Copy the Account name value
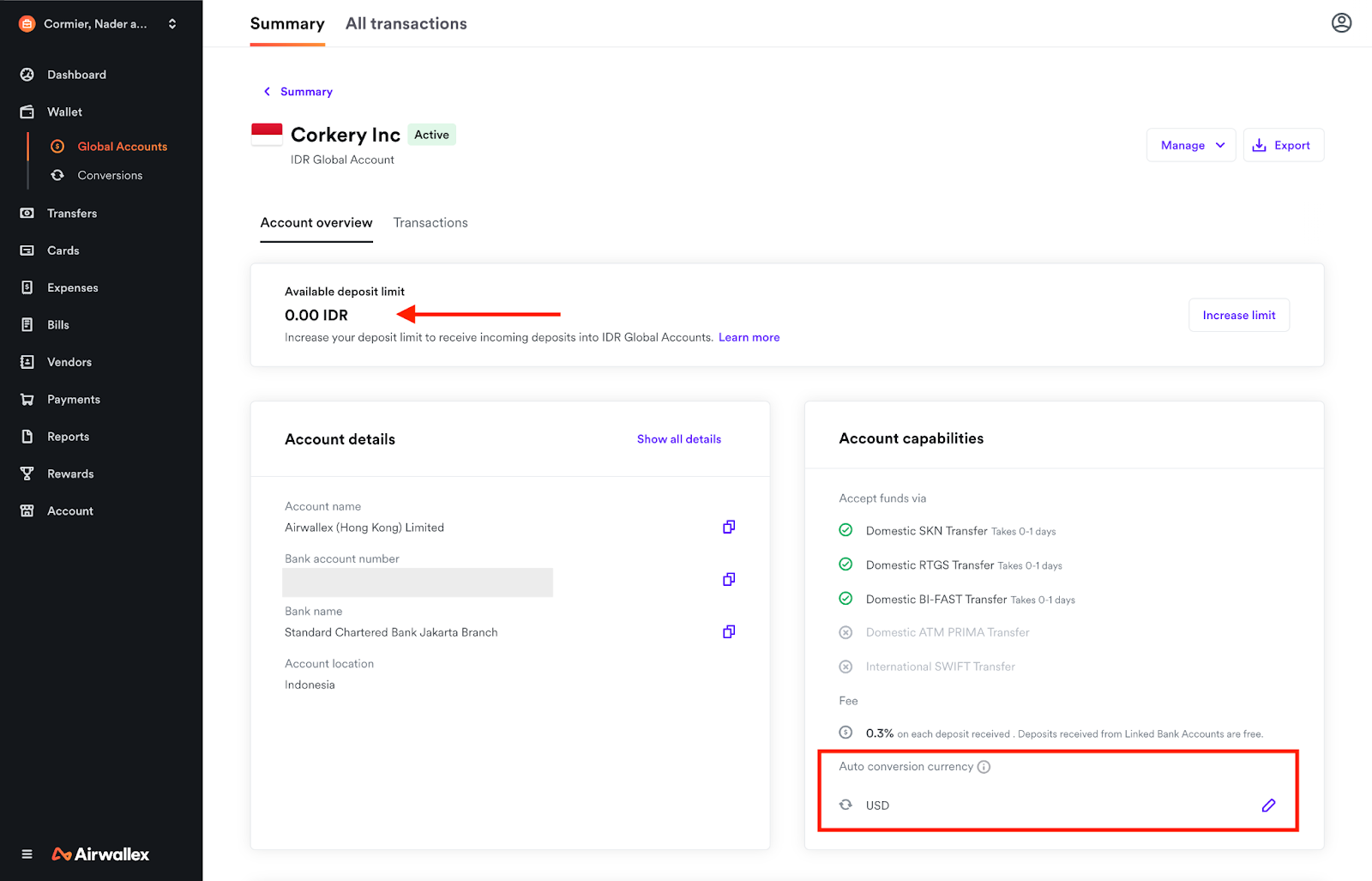 [x=729, y=527]
